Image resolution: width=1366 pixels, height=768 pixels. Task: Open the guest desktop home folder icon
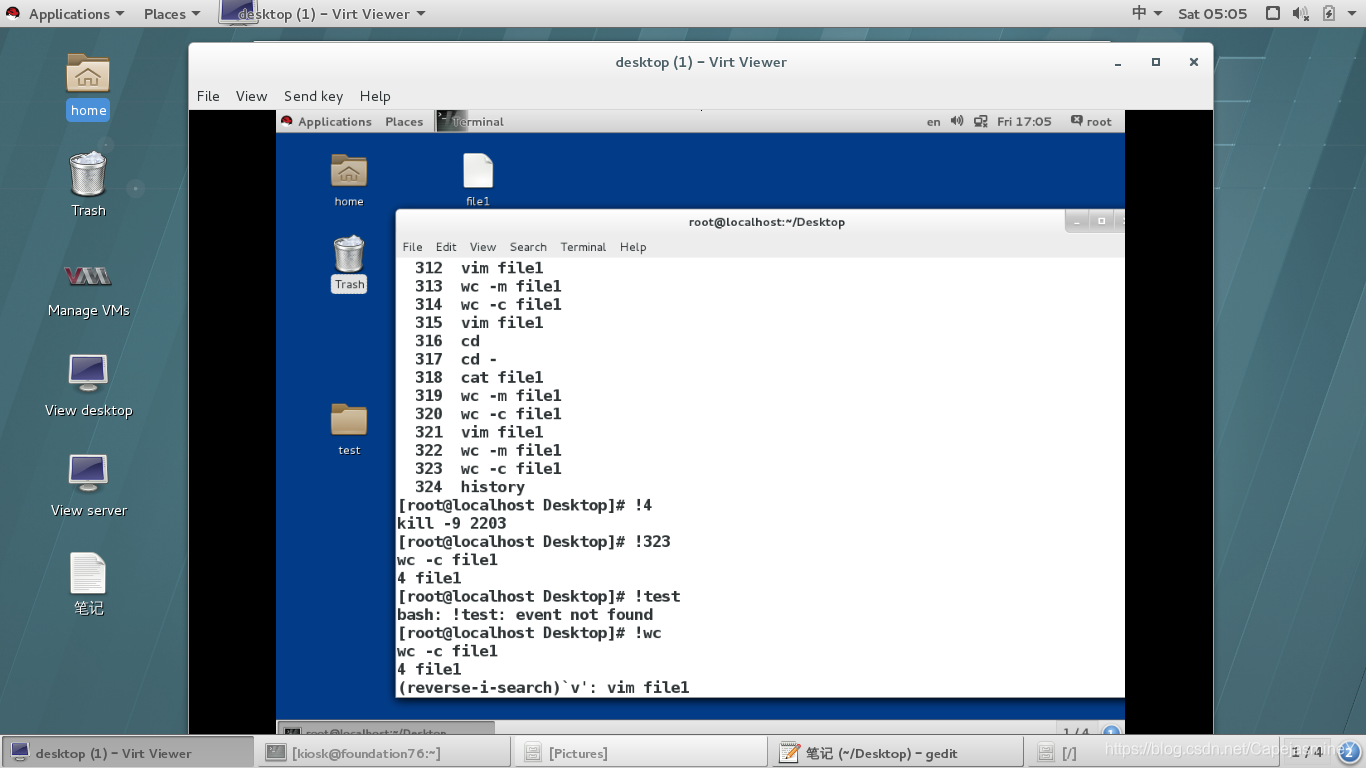pos(349,171)
